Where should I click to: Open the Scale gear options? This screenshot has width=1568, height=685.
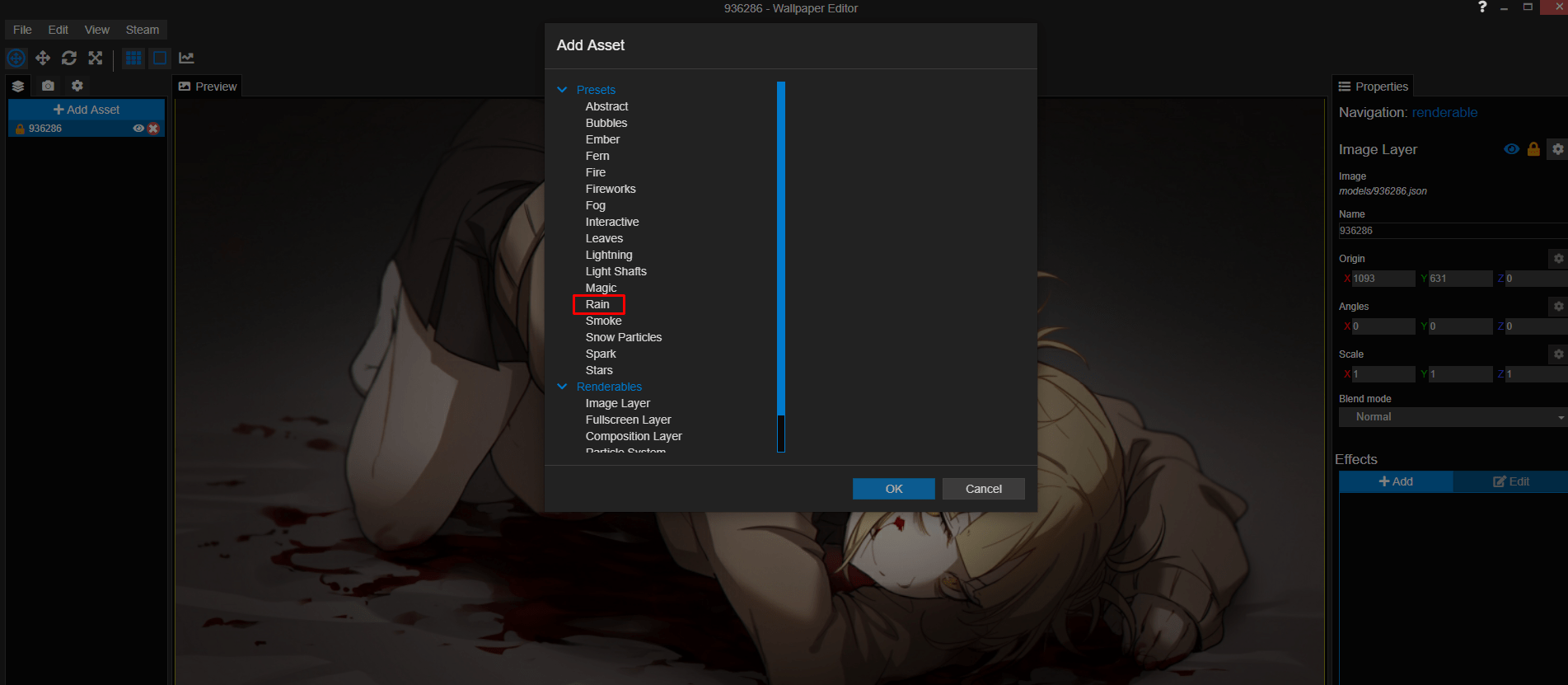click(x=1558, y=354)
